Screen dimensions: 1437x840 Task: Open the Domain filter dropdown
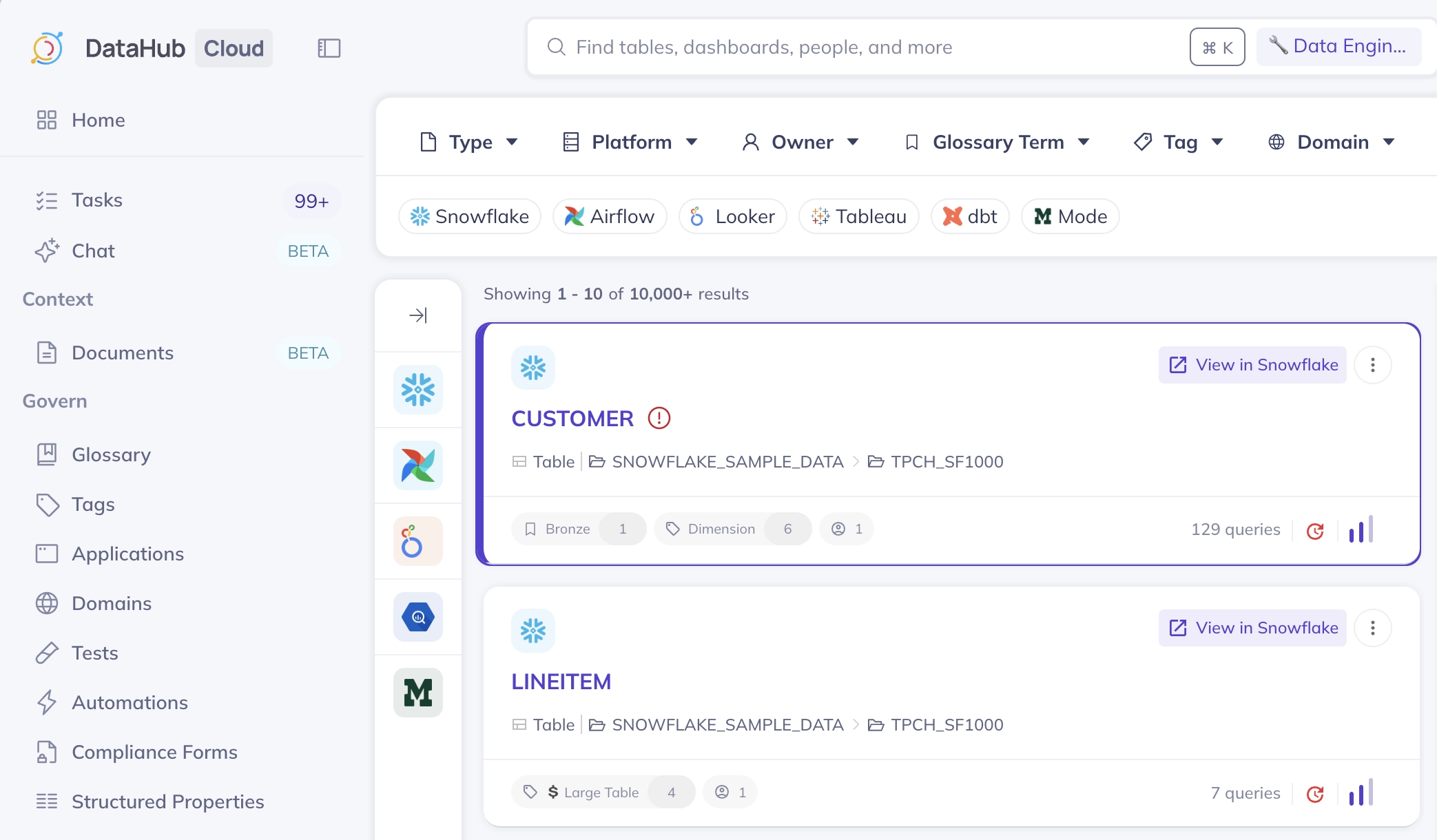1331,142
